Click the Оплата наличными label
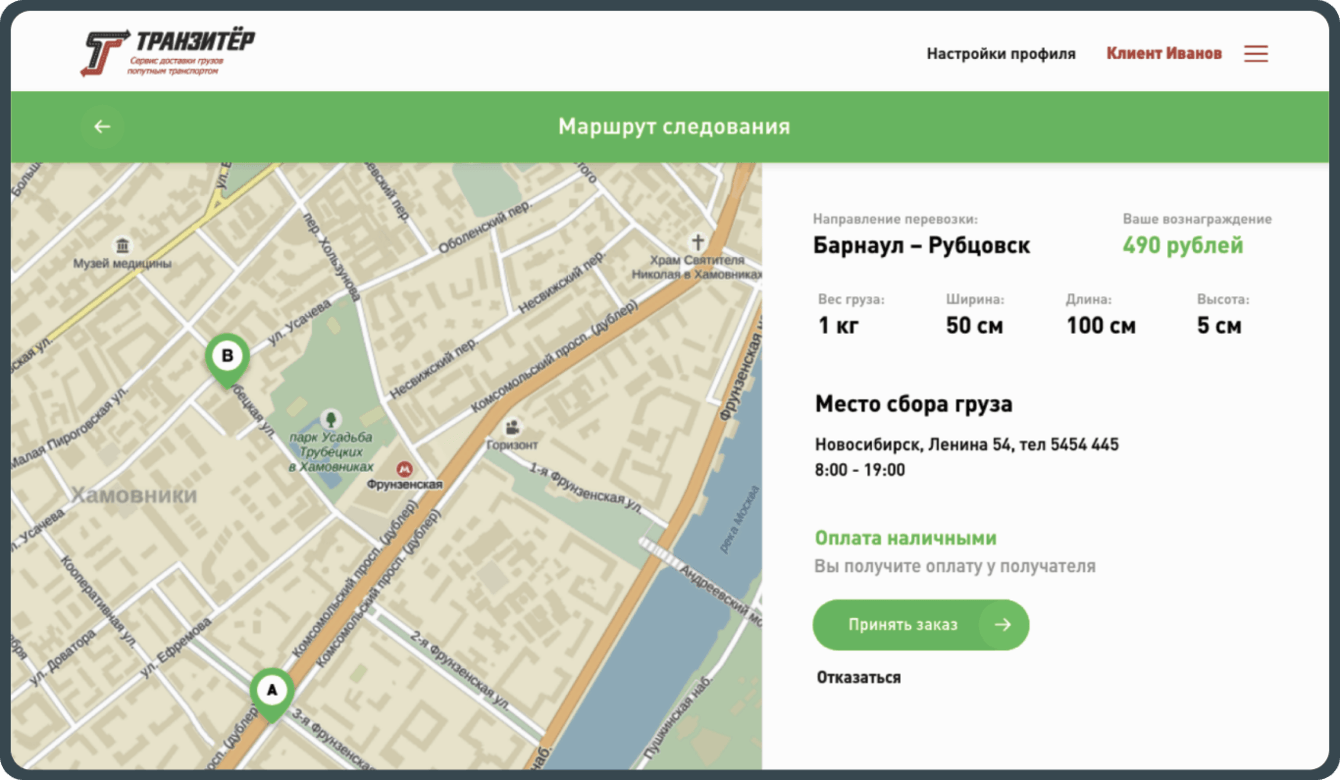Image resolution: width=1340 pixels, height=780 pixels. coord(906,538)
